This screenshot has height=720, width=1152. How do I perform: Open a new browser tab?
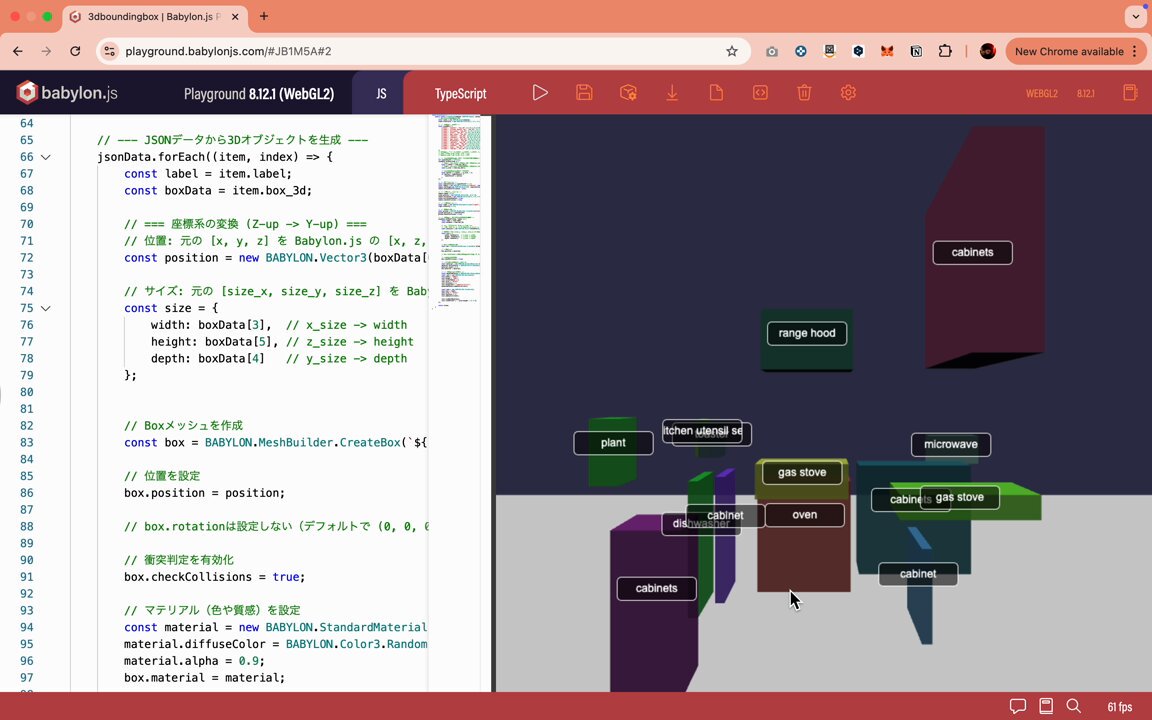[264, 16]
